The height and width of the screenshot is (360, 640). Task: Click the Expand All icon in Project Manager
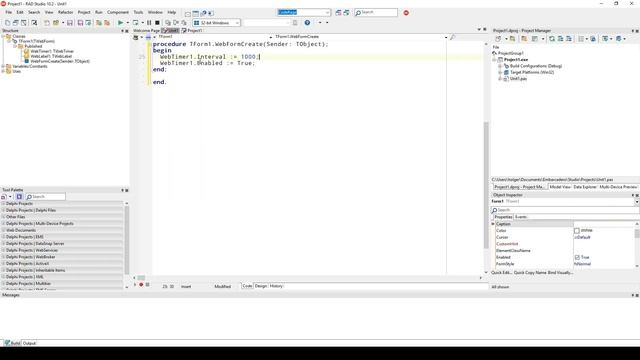(x=560, y=39)
